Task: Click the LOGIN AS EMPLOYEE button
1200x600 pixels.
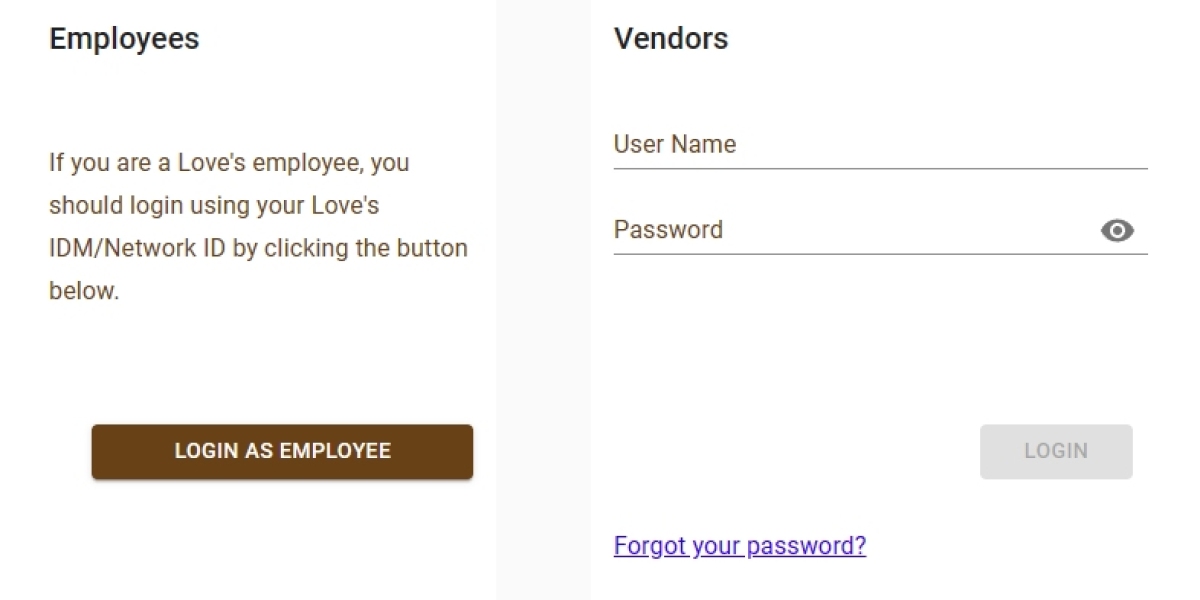Action: (x=282, y=451)
